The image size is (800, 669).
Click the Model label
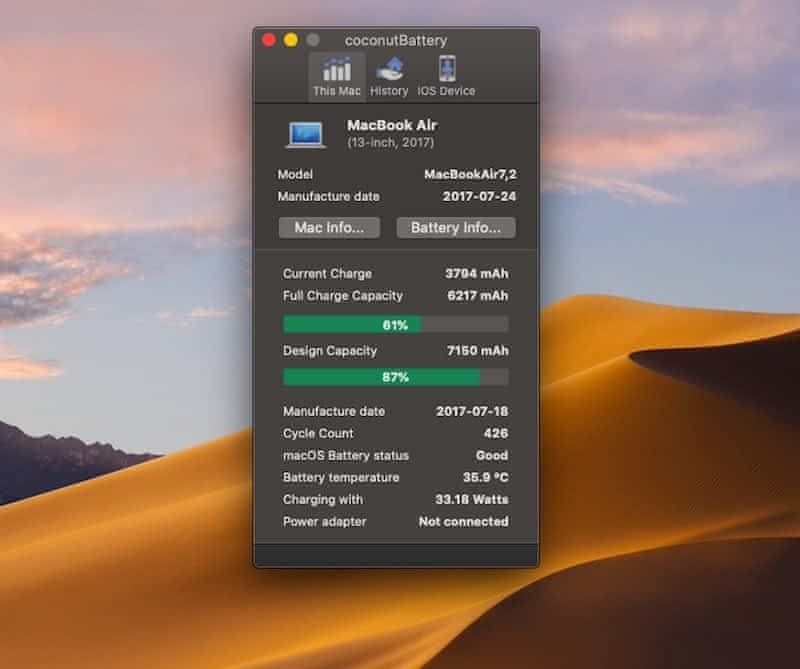(295, 175)
